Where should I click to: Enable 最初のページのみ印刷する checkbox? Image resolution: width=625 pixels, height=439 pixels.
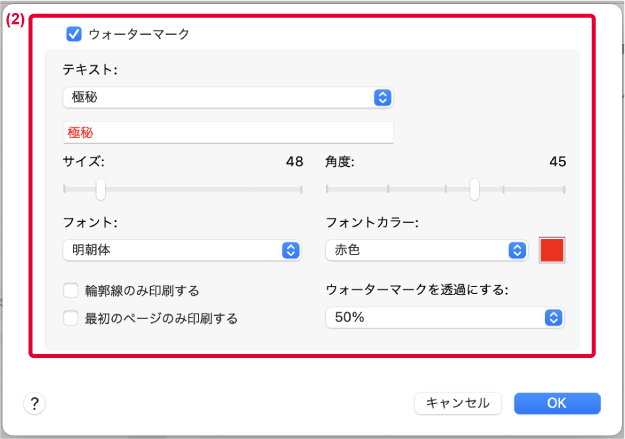pyautogui.click(x=71, y=319)
